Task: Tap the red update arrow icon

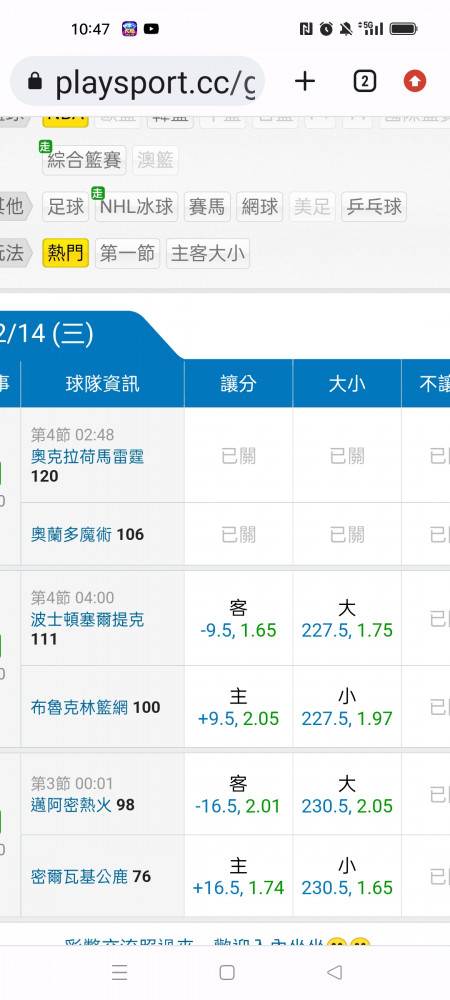Action: point(415,82)
